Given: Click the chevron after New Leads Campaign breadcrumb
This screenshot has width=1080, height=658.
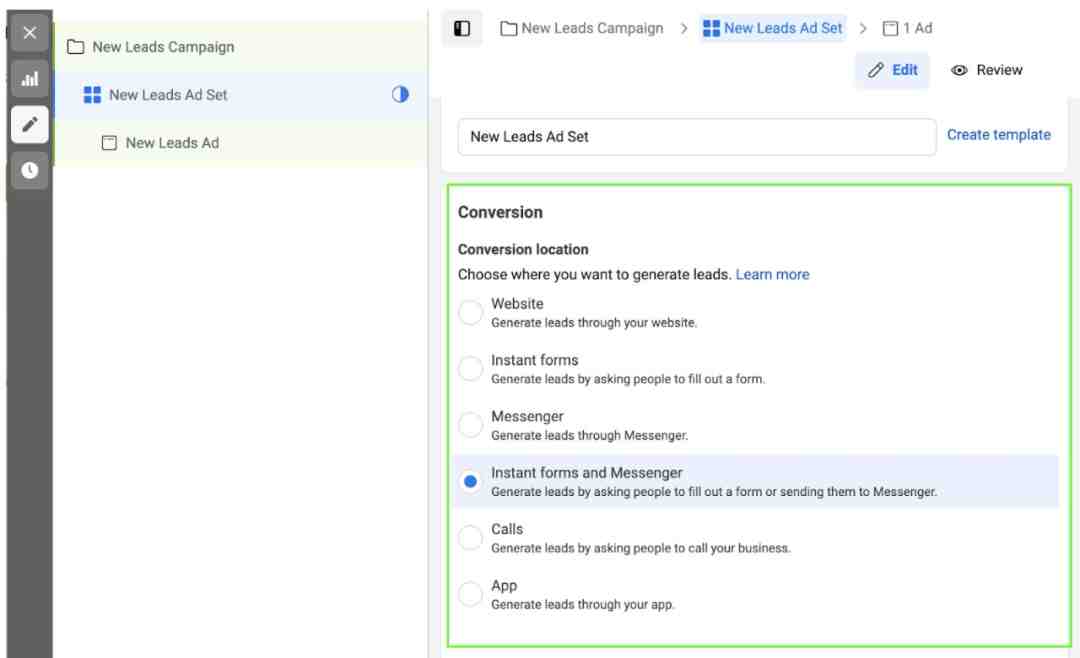Looking at the screenshot, I should click(683, 28).
